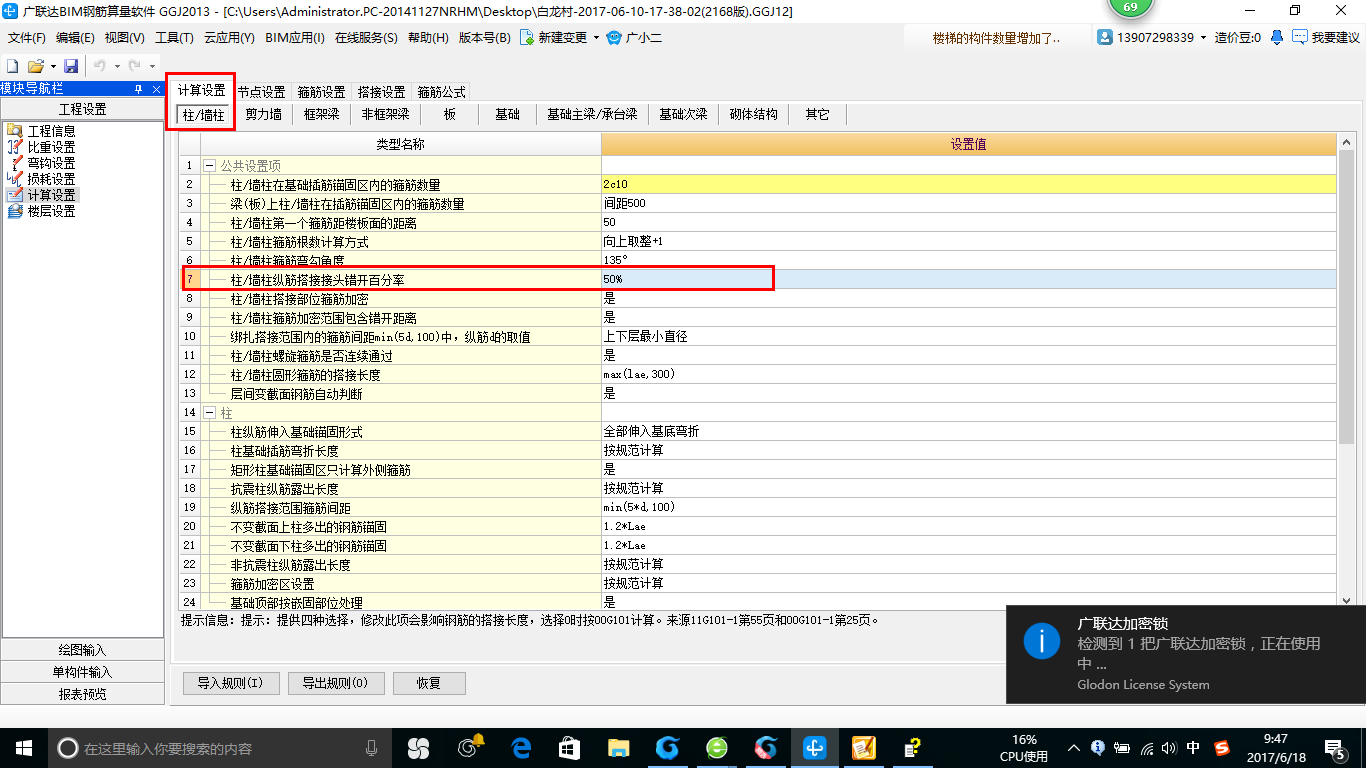Select 楼层设置 in navigation list
The height and width of the screenshot is (768, 1366).
(51, 211)
